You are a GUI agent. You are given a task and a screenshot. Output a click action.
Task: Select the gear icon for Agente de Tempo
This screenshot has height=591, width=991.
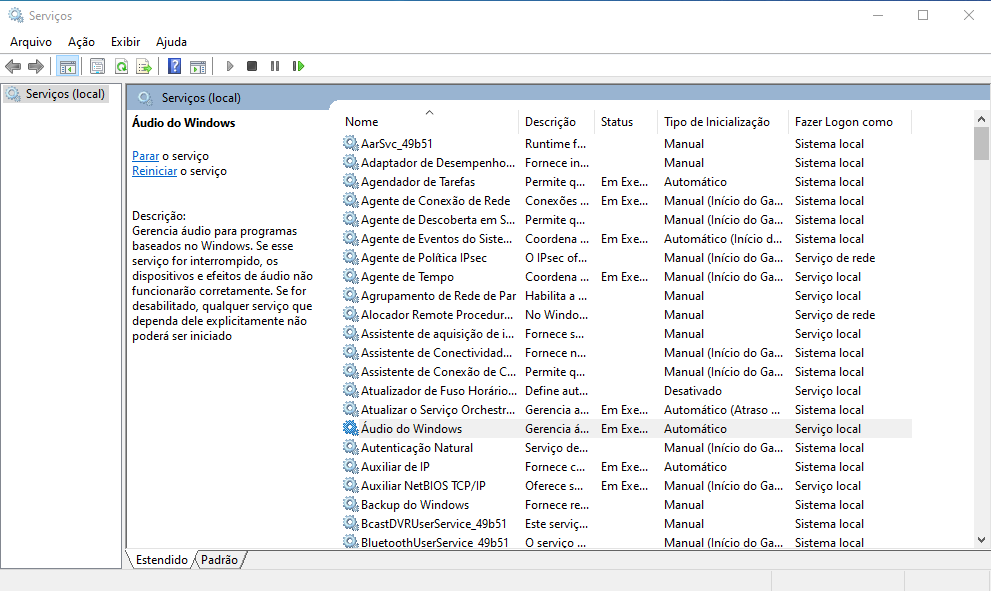click(x=351, y=276)
